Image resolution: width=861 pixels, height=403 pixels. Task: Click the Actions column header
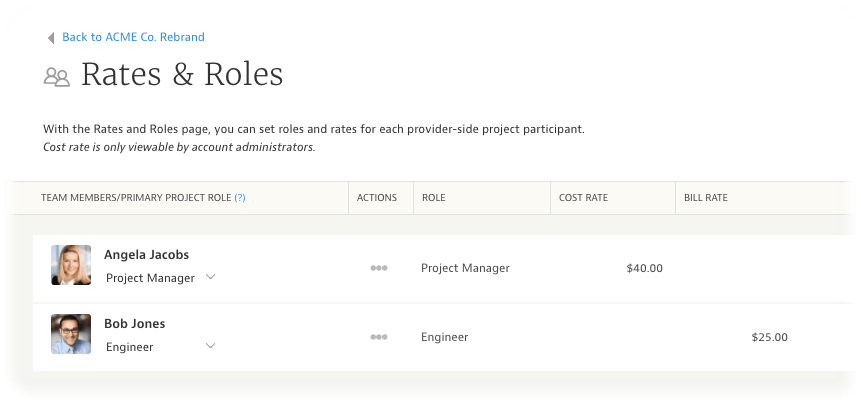click(377, 198)
